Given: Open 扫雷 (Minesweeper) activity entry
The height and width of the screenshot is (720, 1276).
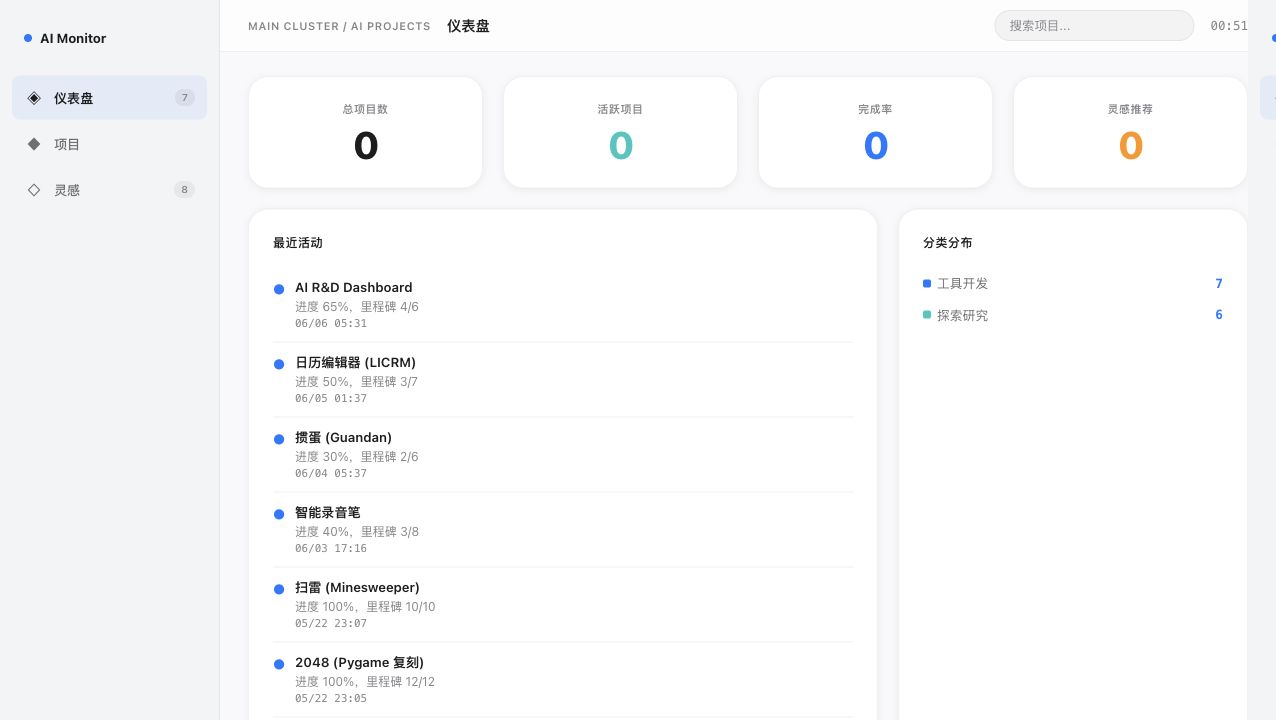Looking at the screenshot, I should (563, 605).
